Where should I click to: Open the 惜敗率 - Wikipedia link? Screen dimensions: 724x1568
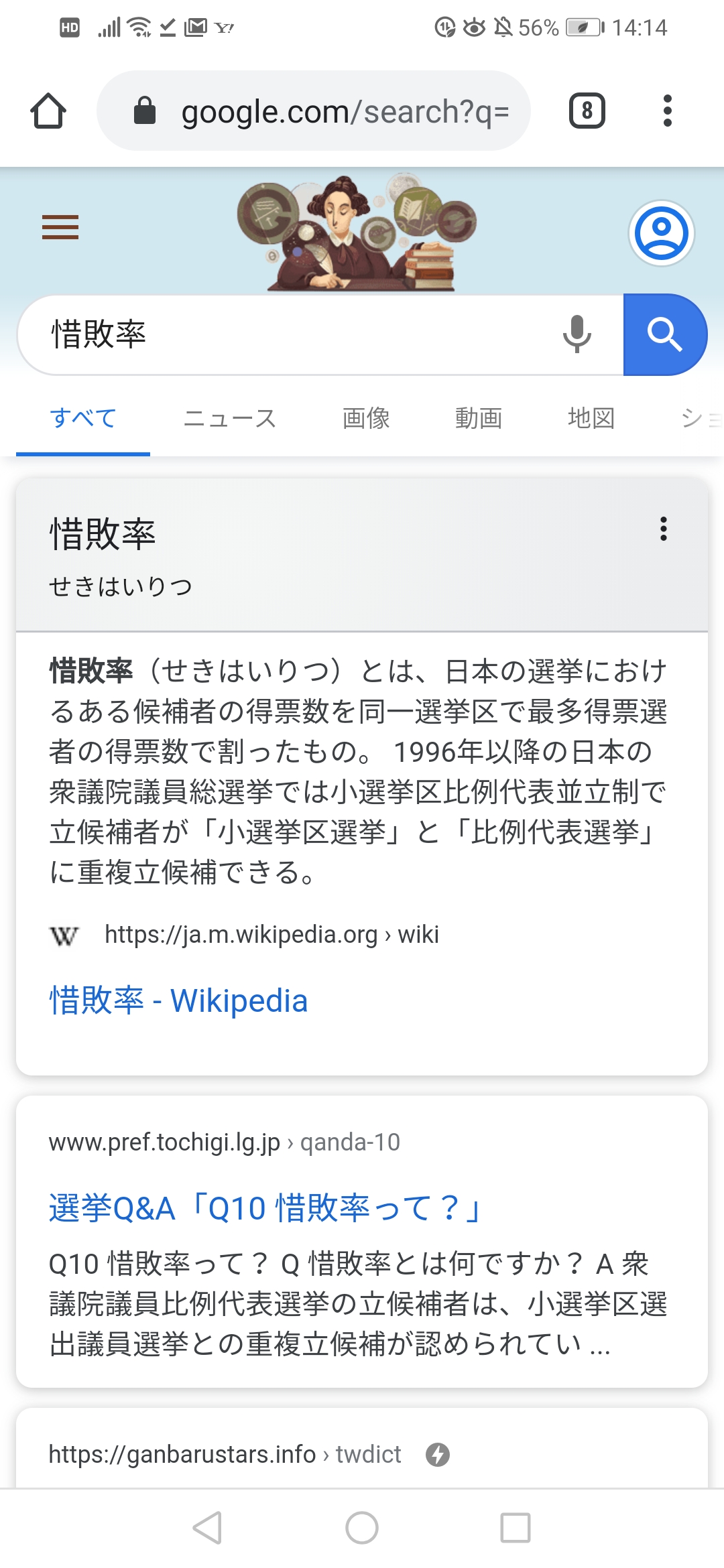[178, 1000]
